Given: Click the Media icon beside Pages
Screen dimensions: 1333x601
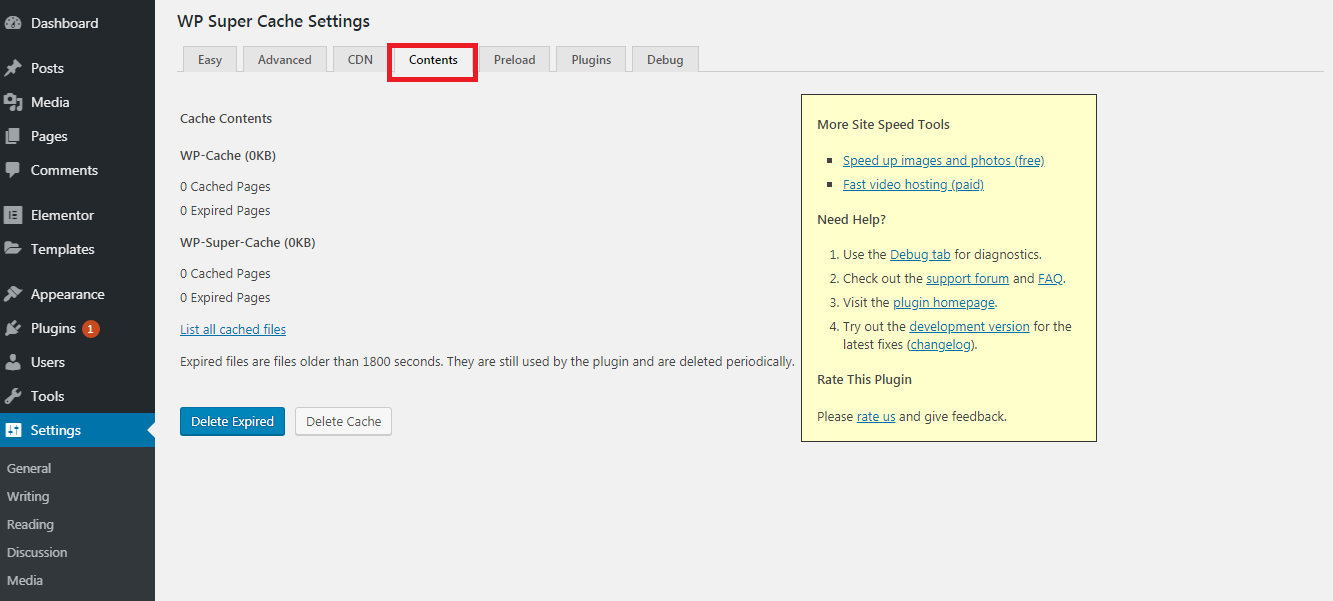Looking at the screenshot, I should (x=14, y=102).
